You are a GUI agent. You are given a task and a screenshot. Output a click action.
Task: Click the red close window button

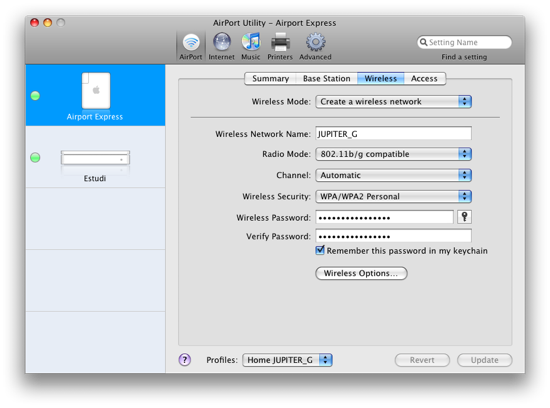coord(34,23)
